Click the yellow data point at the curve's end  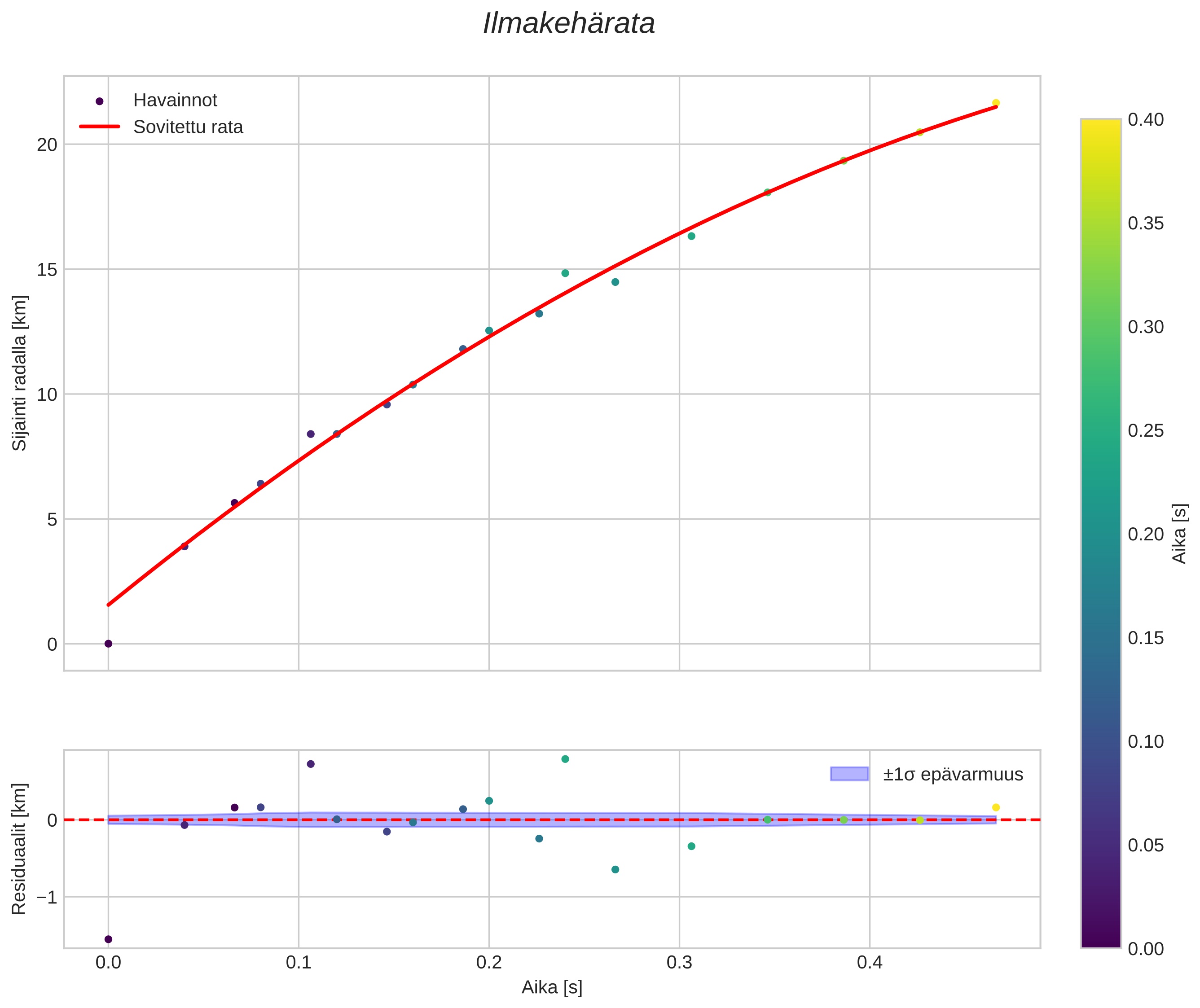(x=995, y=103)
